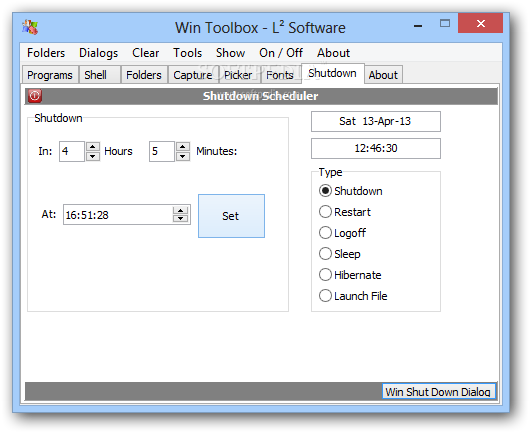Switch to the Capture tab
The height and width of the screenshot is (433, 530).
[193, 75]
